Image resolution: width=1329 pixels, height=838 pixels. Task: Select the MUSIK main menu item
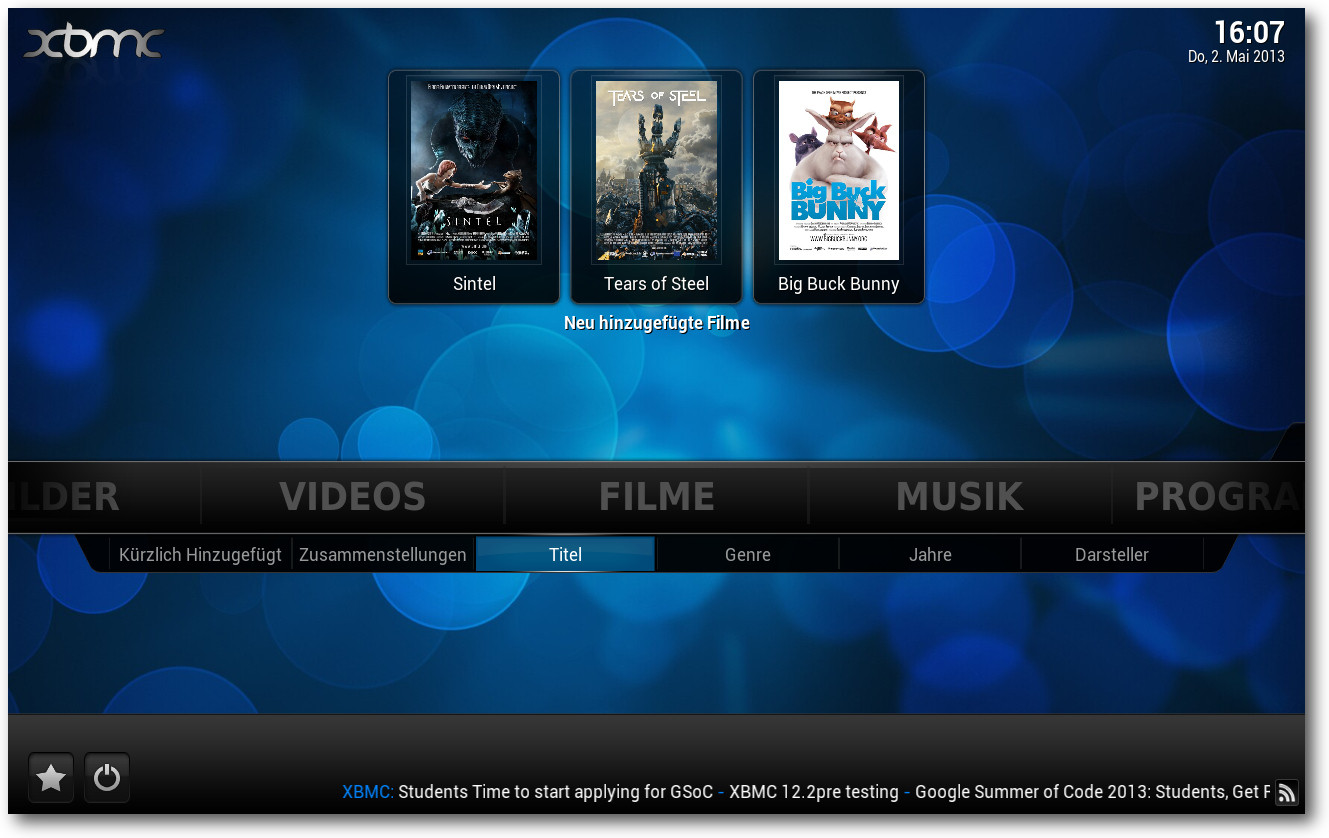[x=960, y=497]
